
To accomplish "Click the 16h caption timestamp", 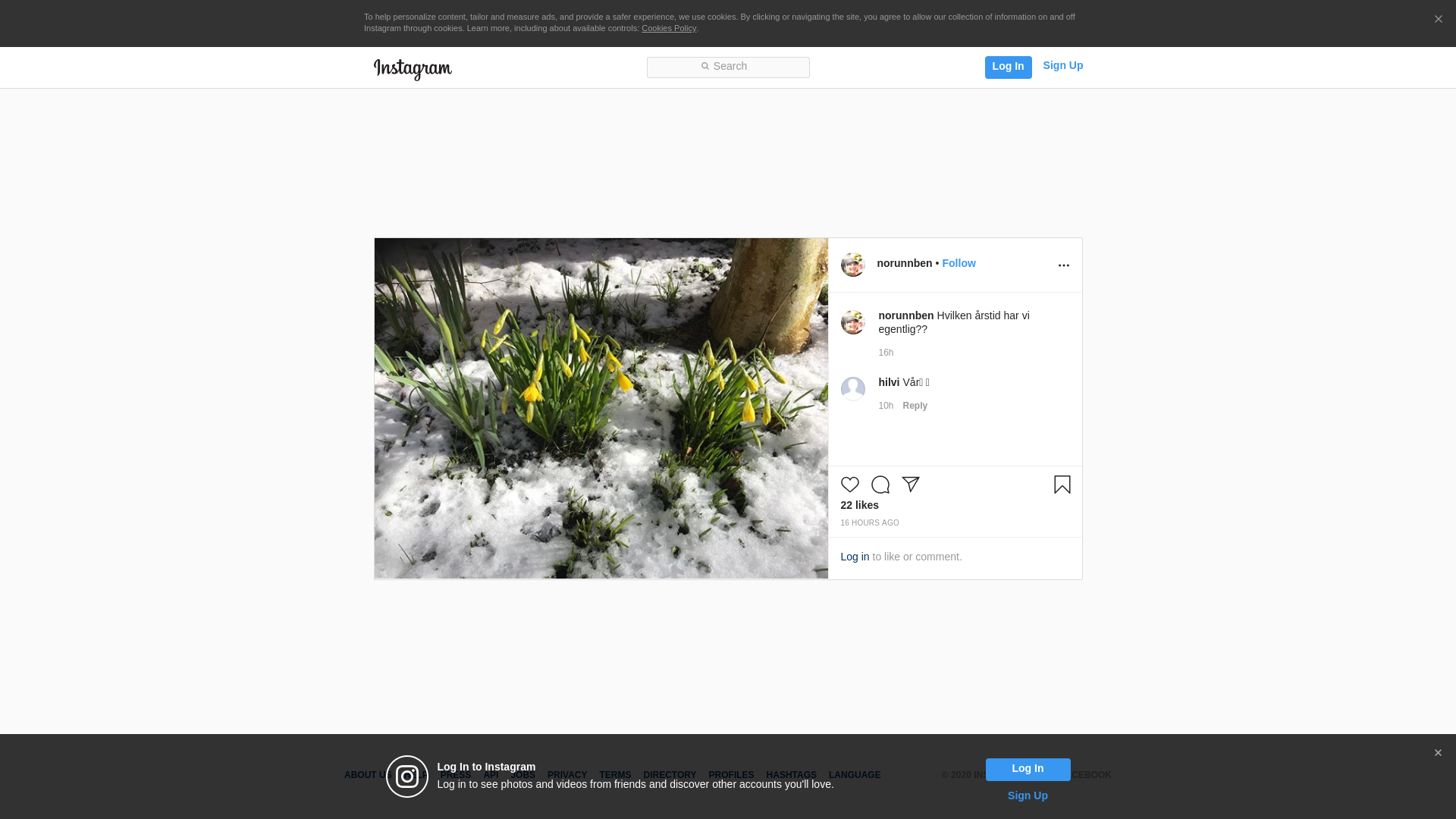I will (886, 353).
